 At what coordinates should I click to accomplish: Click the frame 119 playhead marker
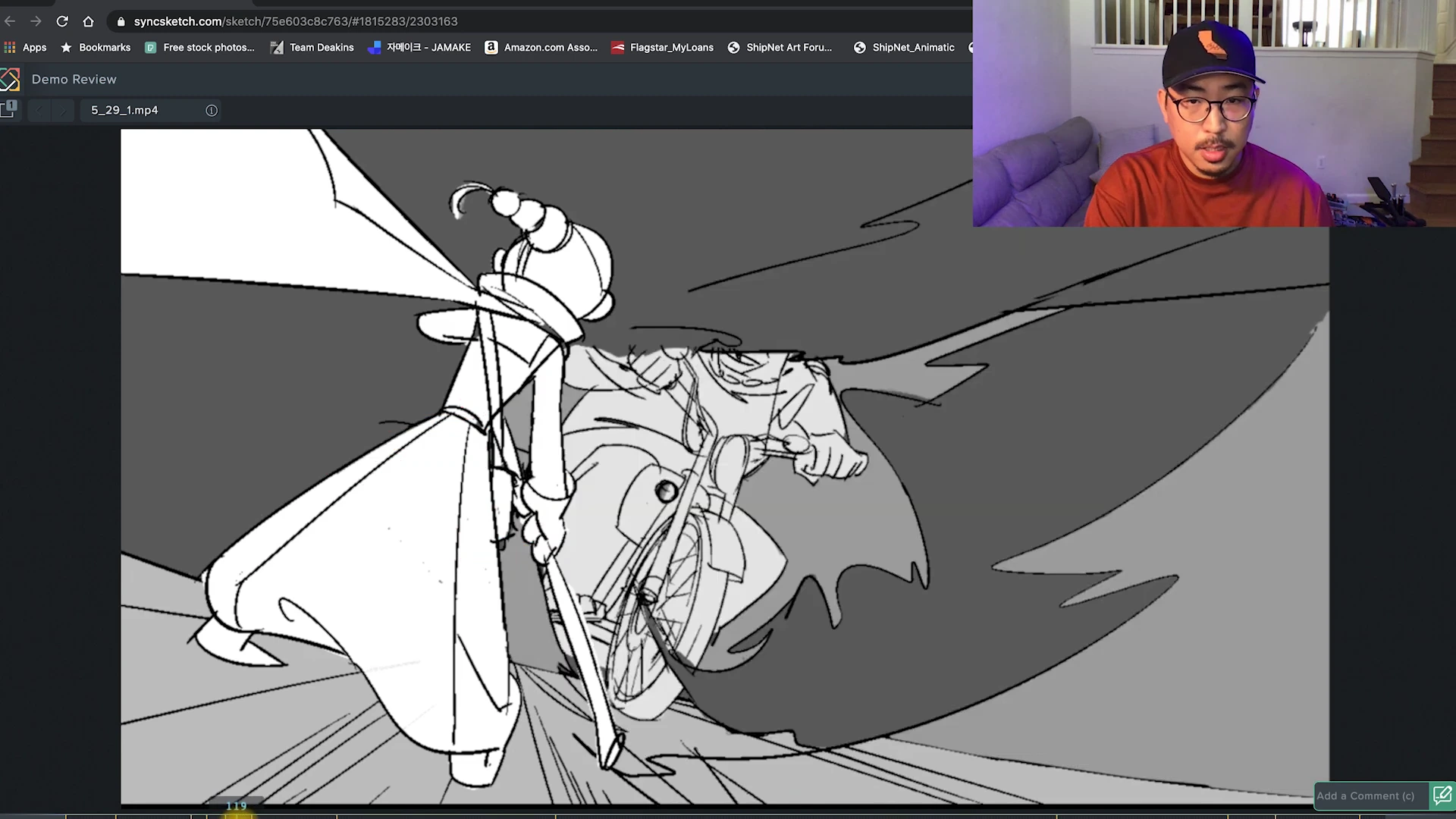point(237,807)
